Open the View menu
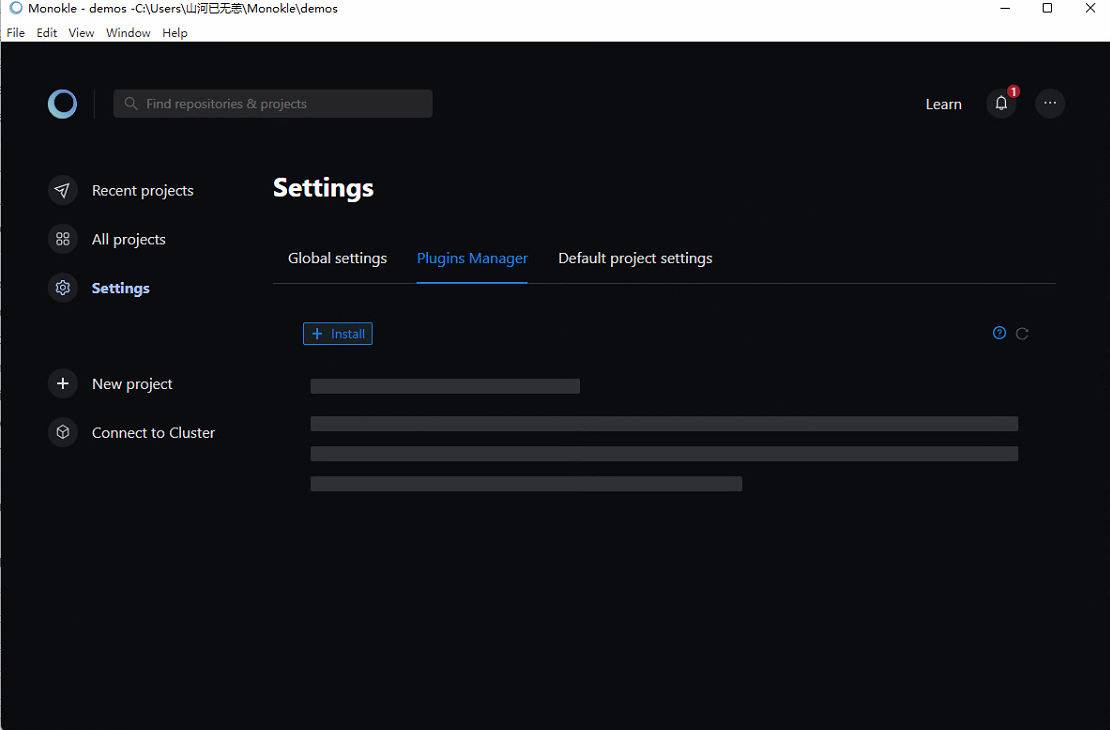The width and height of the screenshot is (1110, 730). coord(81,33)
